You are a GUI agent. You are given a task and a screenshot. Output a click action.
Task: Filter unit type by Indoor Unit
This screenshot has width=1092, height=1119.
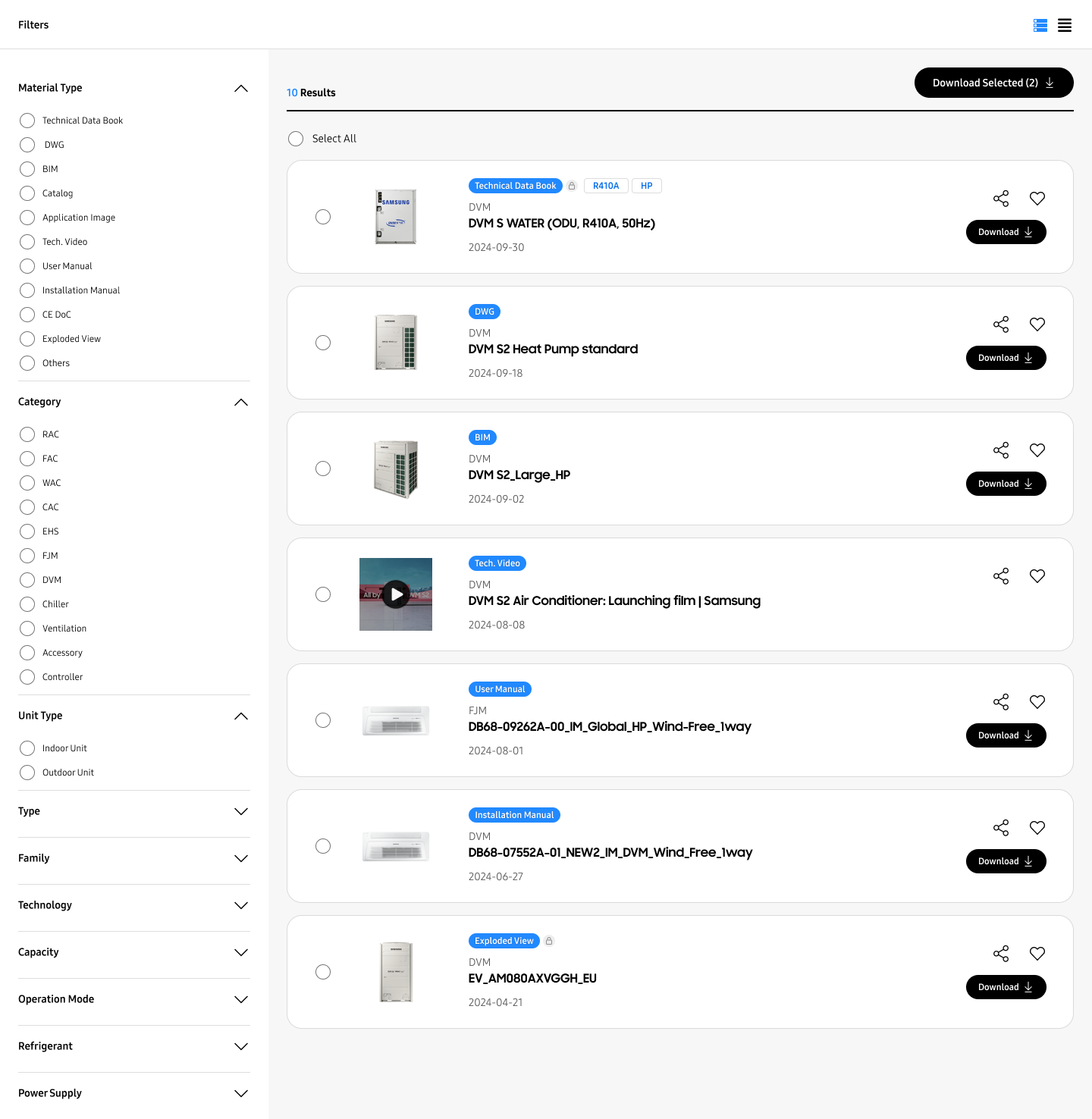pyautogui.click(x=27, y=748)
